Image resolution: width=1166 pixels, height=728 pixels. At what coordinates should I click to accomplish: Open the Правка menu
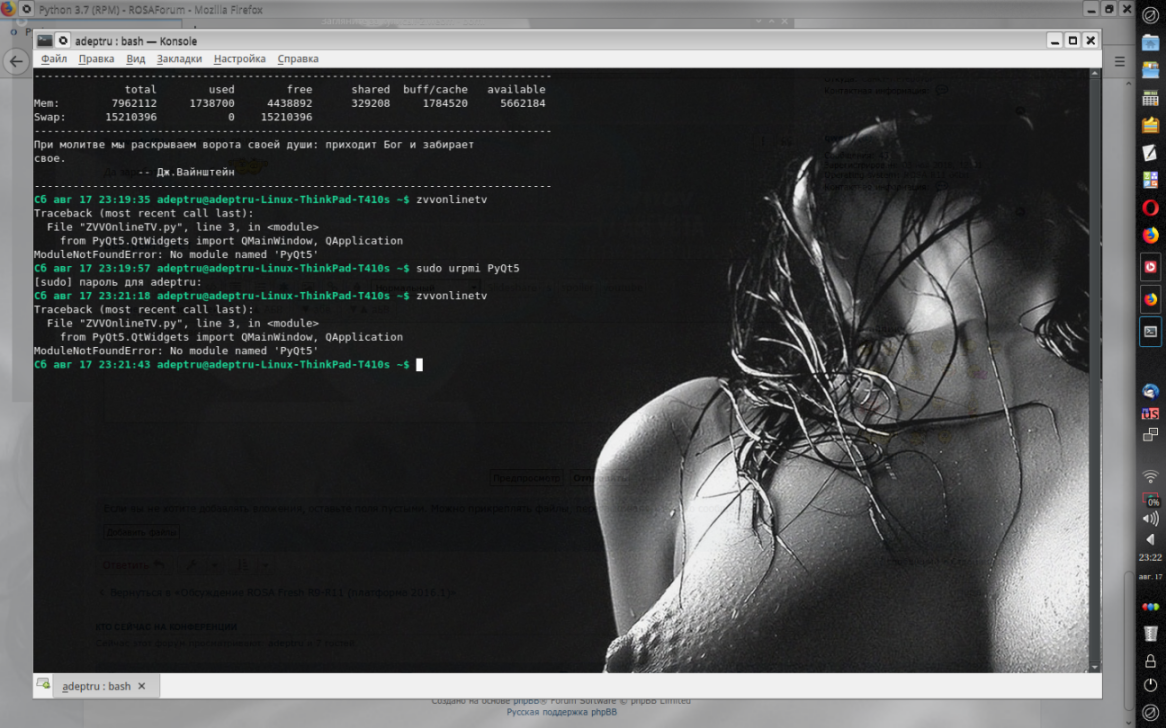(96, 59)
